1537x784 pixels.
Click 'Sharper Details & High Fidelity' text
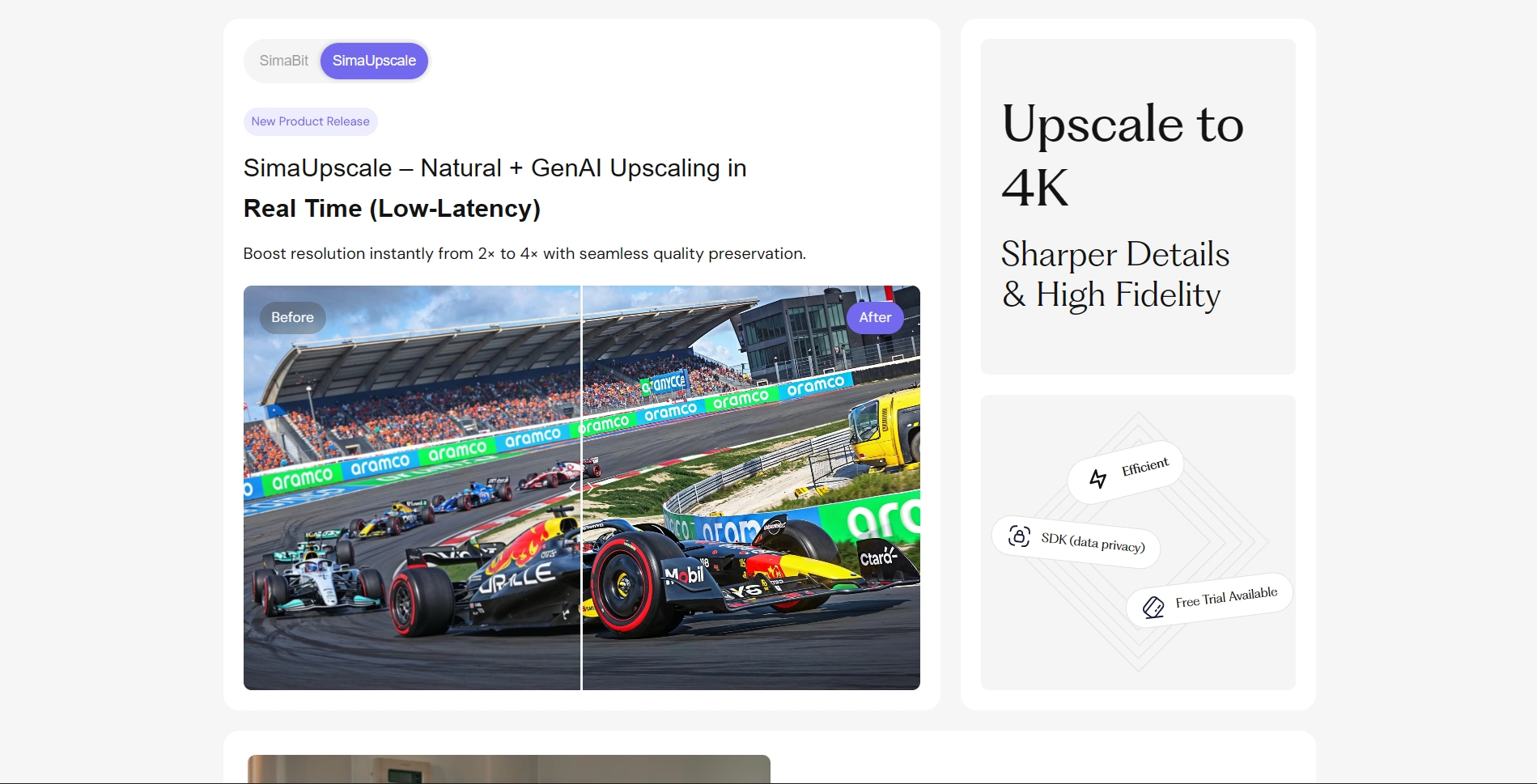[x=1115, y=274]
